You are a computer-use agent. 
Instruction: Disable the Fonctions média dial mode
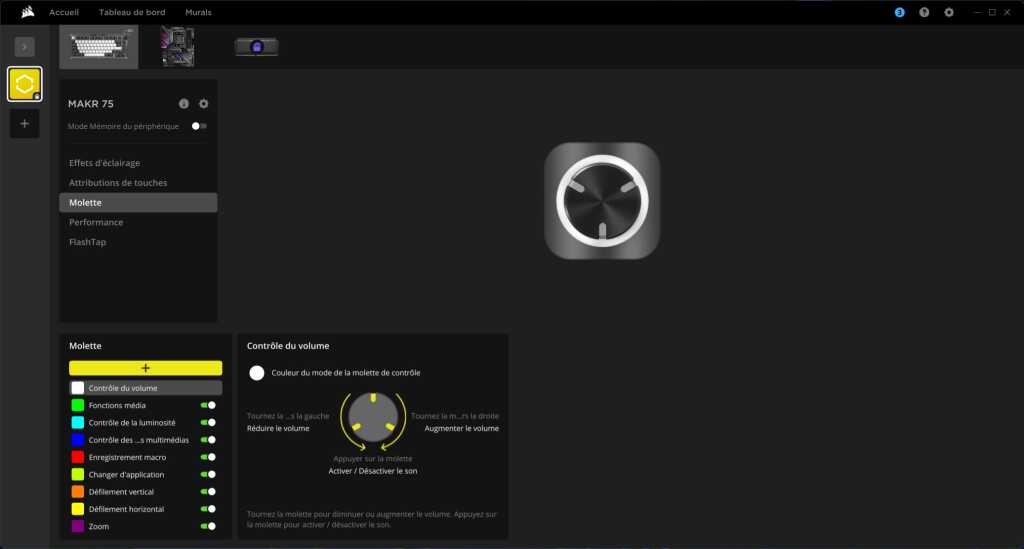click(208, 405)
